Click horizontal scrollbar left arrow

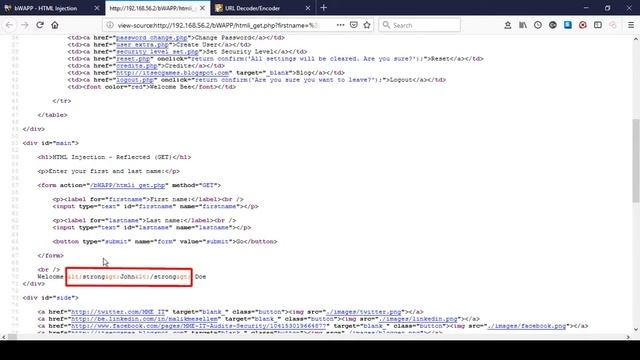[x=4, y=337]
